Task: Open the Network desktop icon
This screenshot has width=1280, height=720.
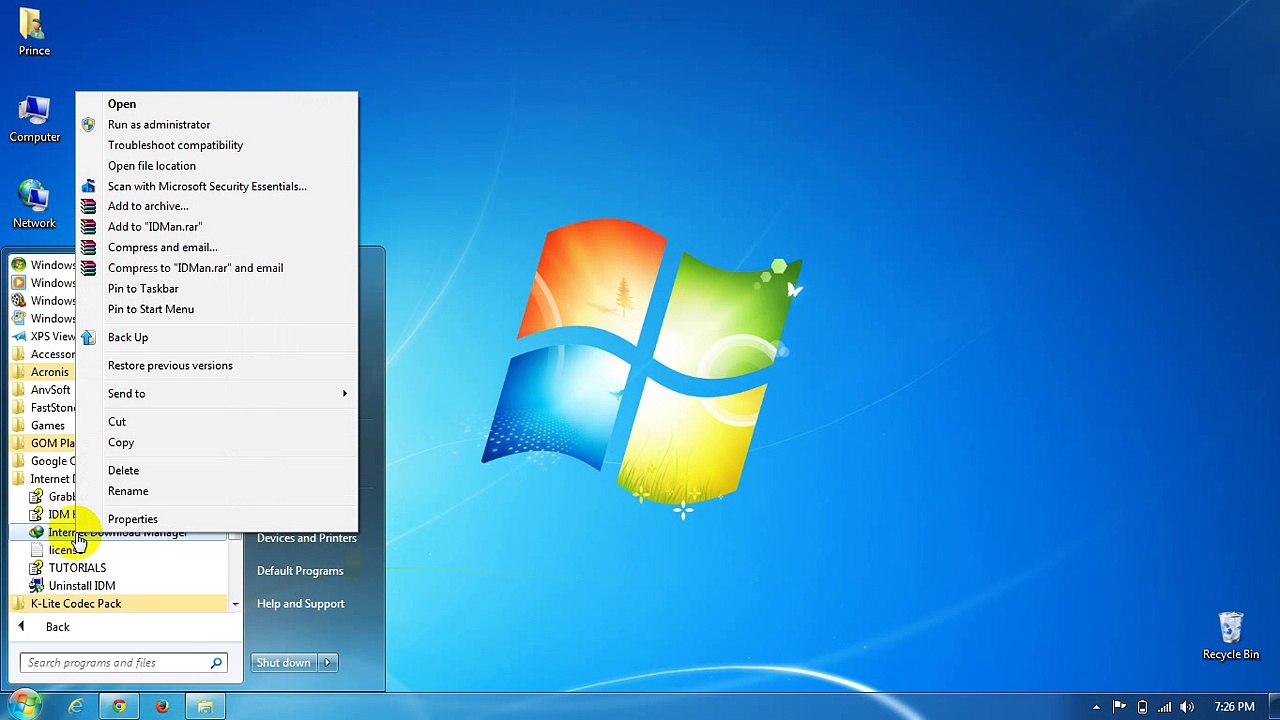Action: coord(34,205)
